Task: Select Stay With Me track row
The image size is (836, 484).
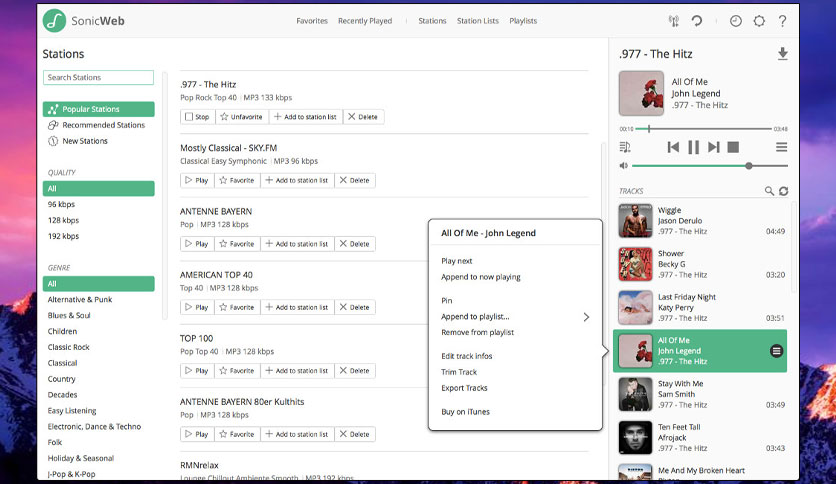Action: pos(700,394)
